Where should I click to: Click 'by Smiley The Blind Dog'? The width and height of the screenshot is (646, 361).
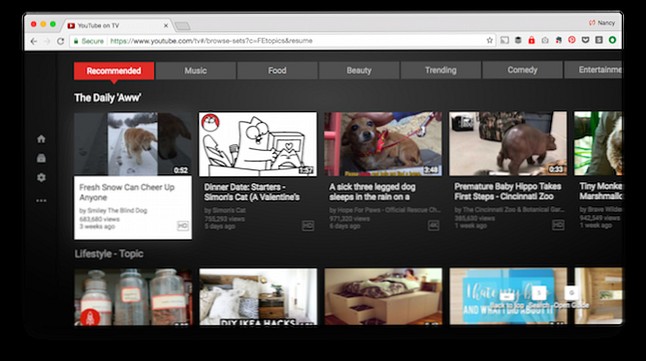[113, 211]
